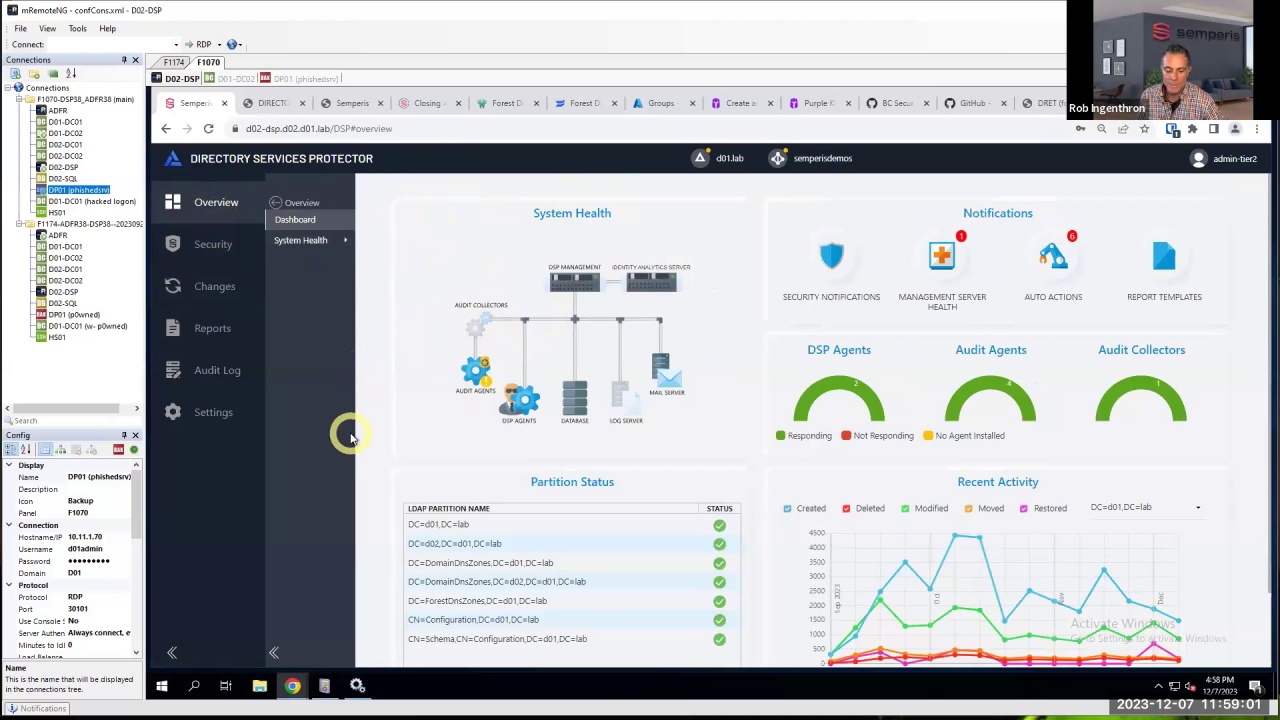Open File Explorer from the taskbar

(259, 686)
